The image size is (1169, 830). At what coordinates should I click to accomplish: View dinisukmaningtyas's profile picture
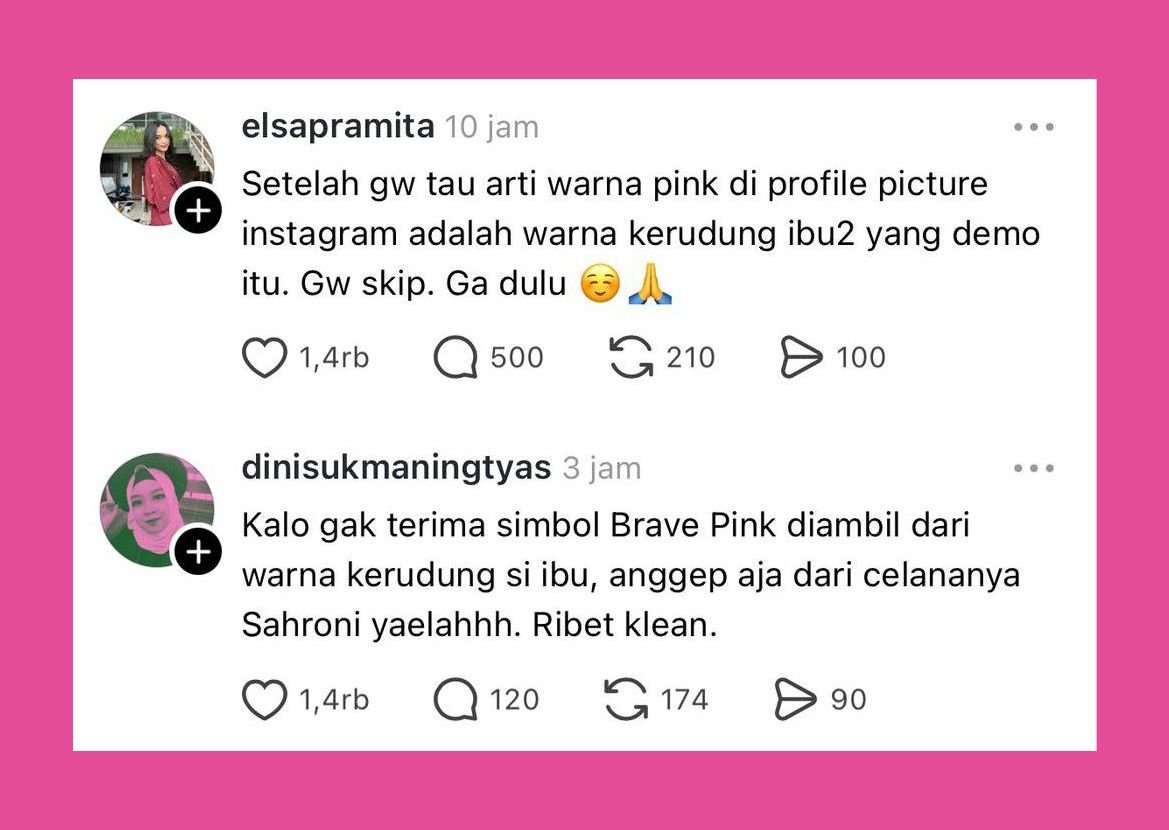(157, 511)
